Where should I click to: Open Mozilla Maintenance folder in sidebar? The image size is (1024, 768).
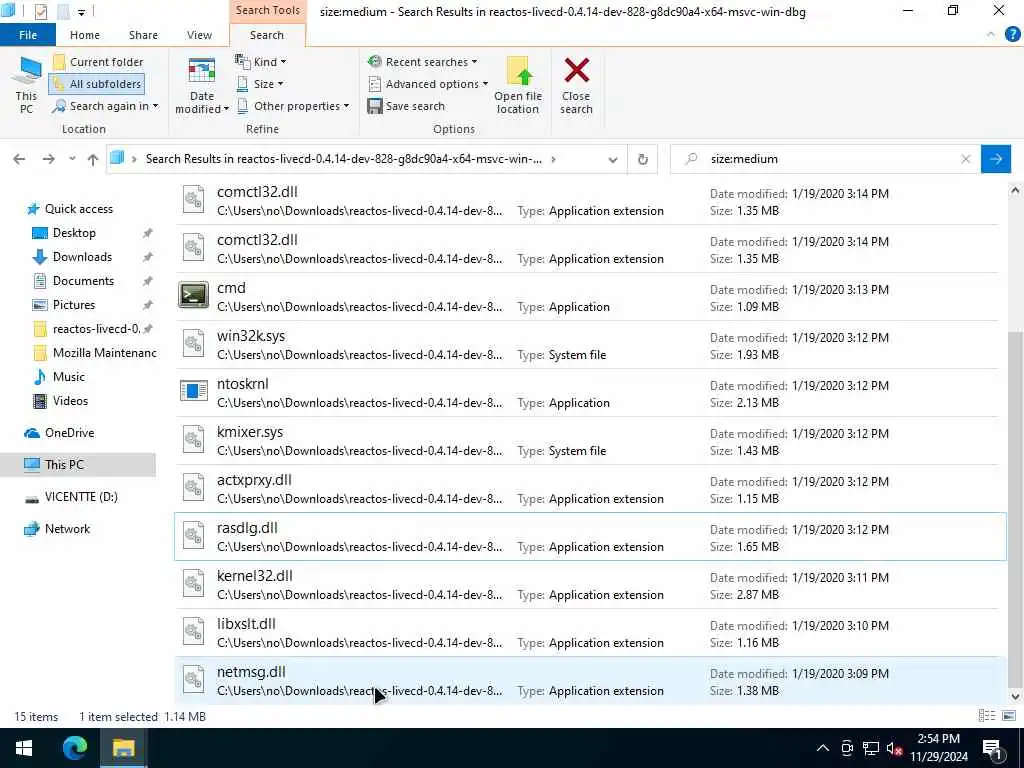95,353
